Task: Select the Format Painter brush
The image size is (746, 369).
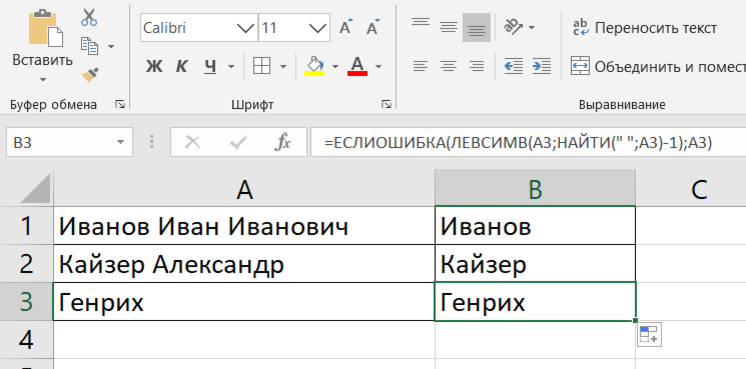Action: pyautogui.click(x=90, y=74)
